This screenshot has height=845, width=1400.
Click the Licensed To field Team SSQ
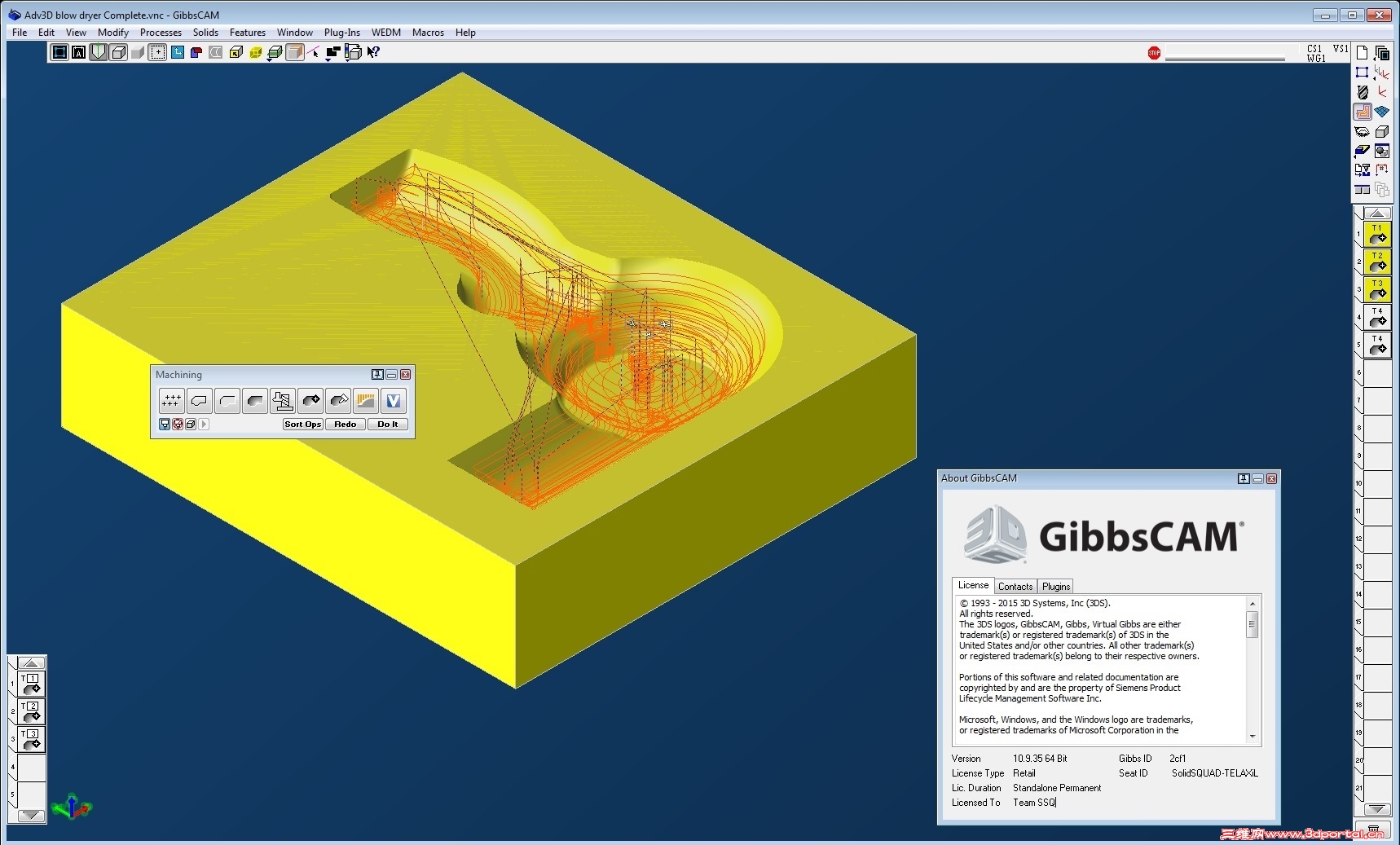(x=1035, y=803)
